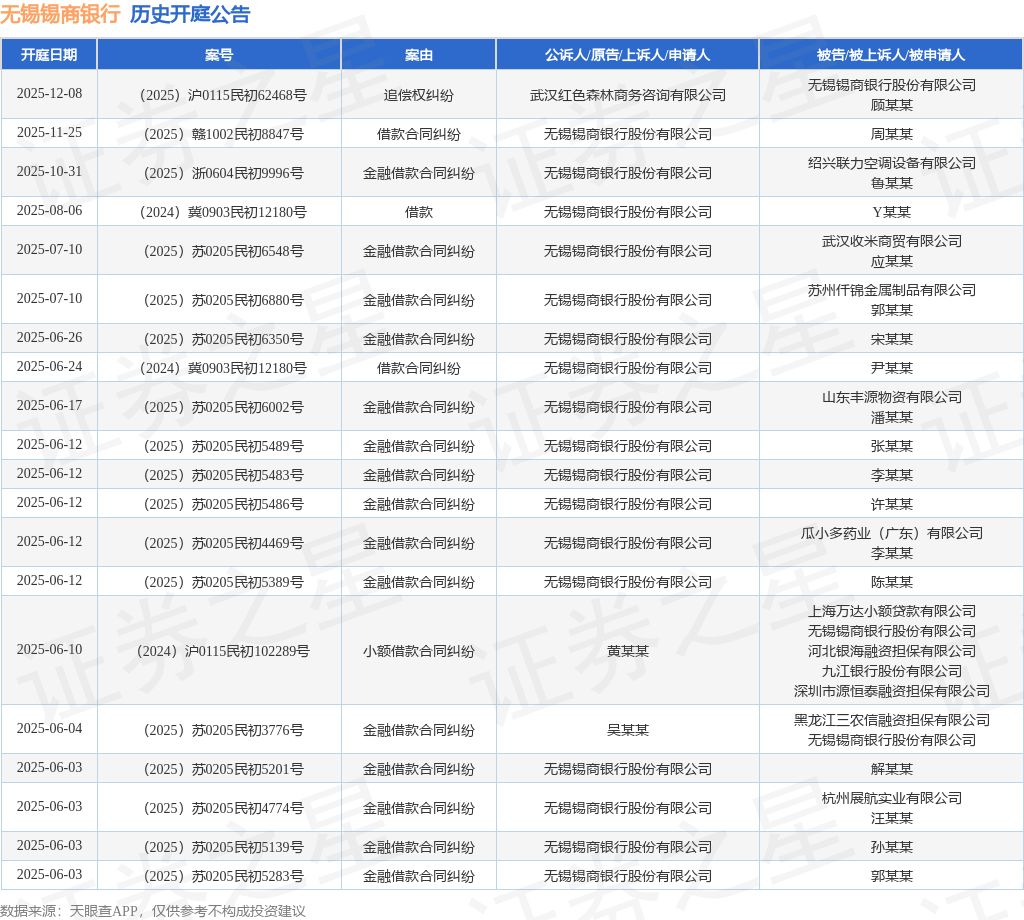The height and width of the screenshot is (920, 1024).
Task: Click defendant 苏州仟锦金属制品有限公司
Action: [891, 291]
